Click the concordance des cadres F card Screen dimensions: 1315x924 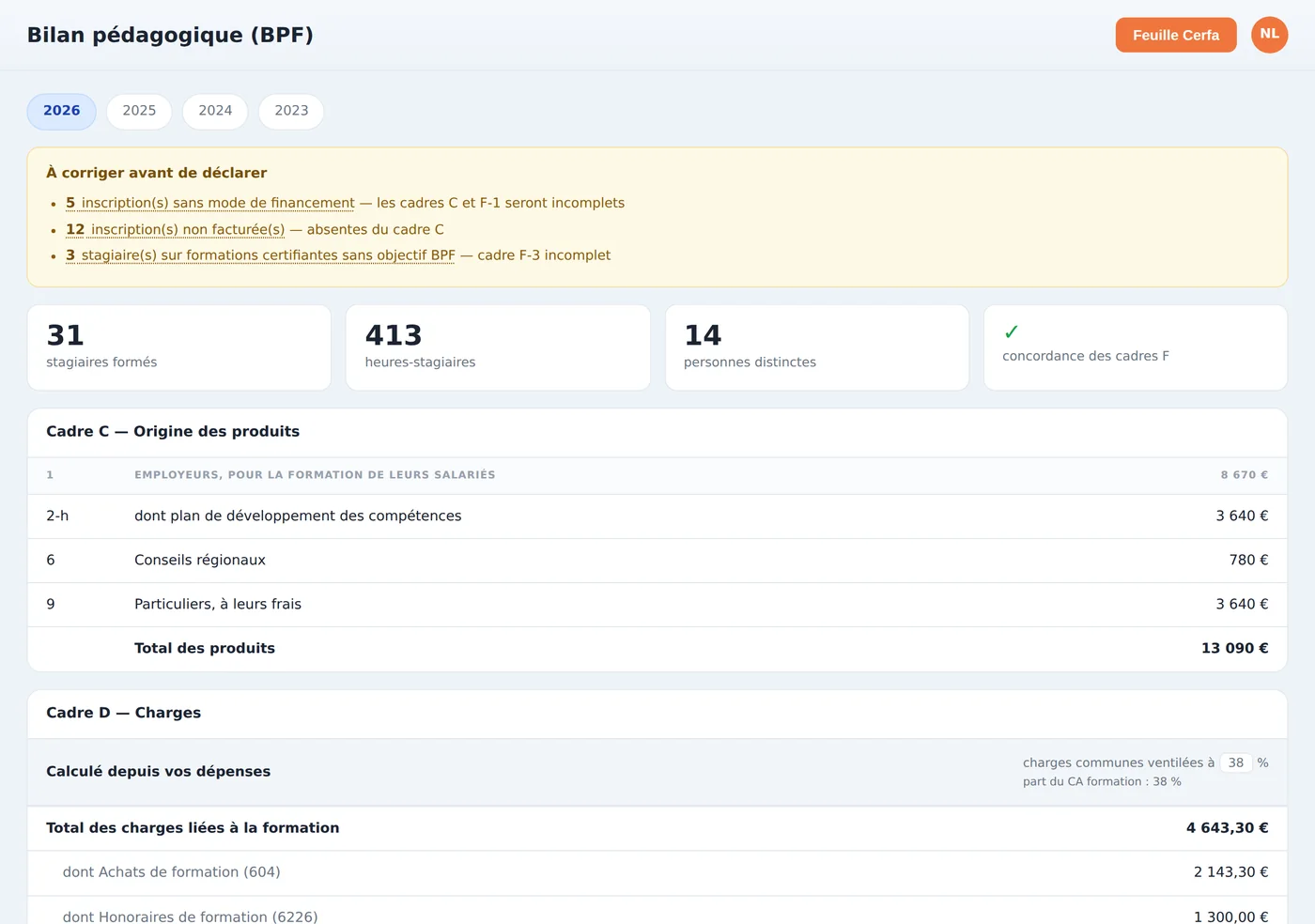tap(1136, 347)
